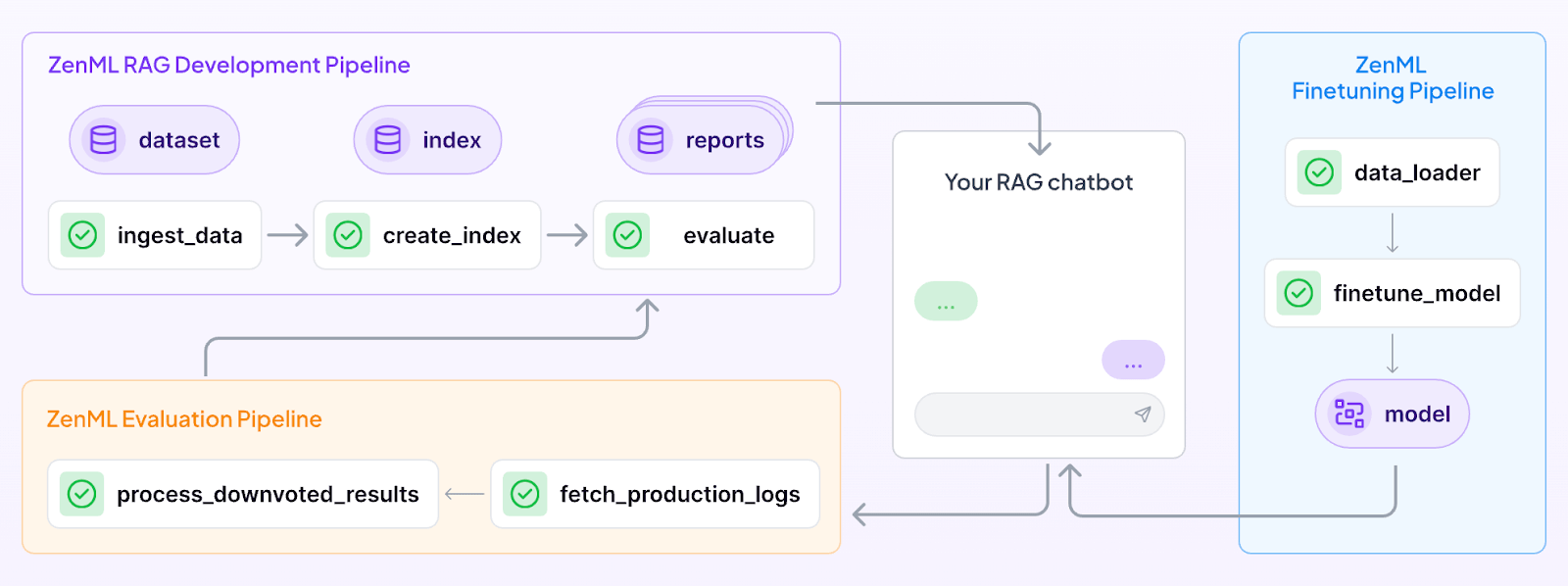Click the chatbot message input field
Screen dimensions: 1568x586
(1019, 415)
